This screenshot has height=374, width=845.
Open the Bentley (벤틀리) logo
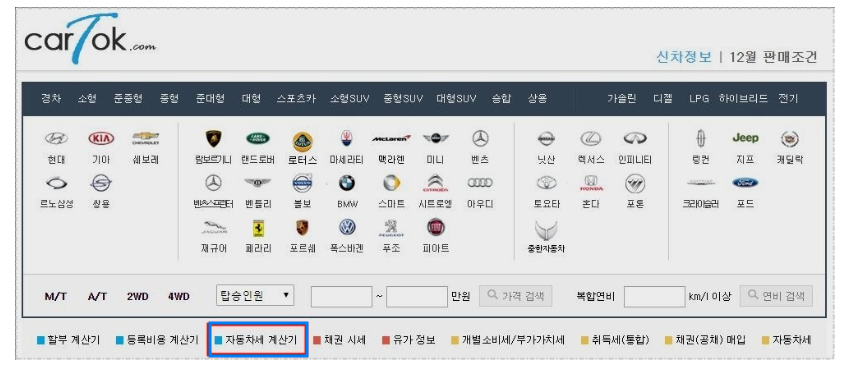258,183
